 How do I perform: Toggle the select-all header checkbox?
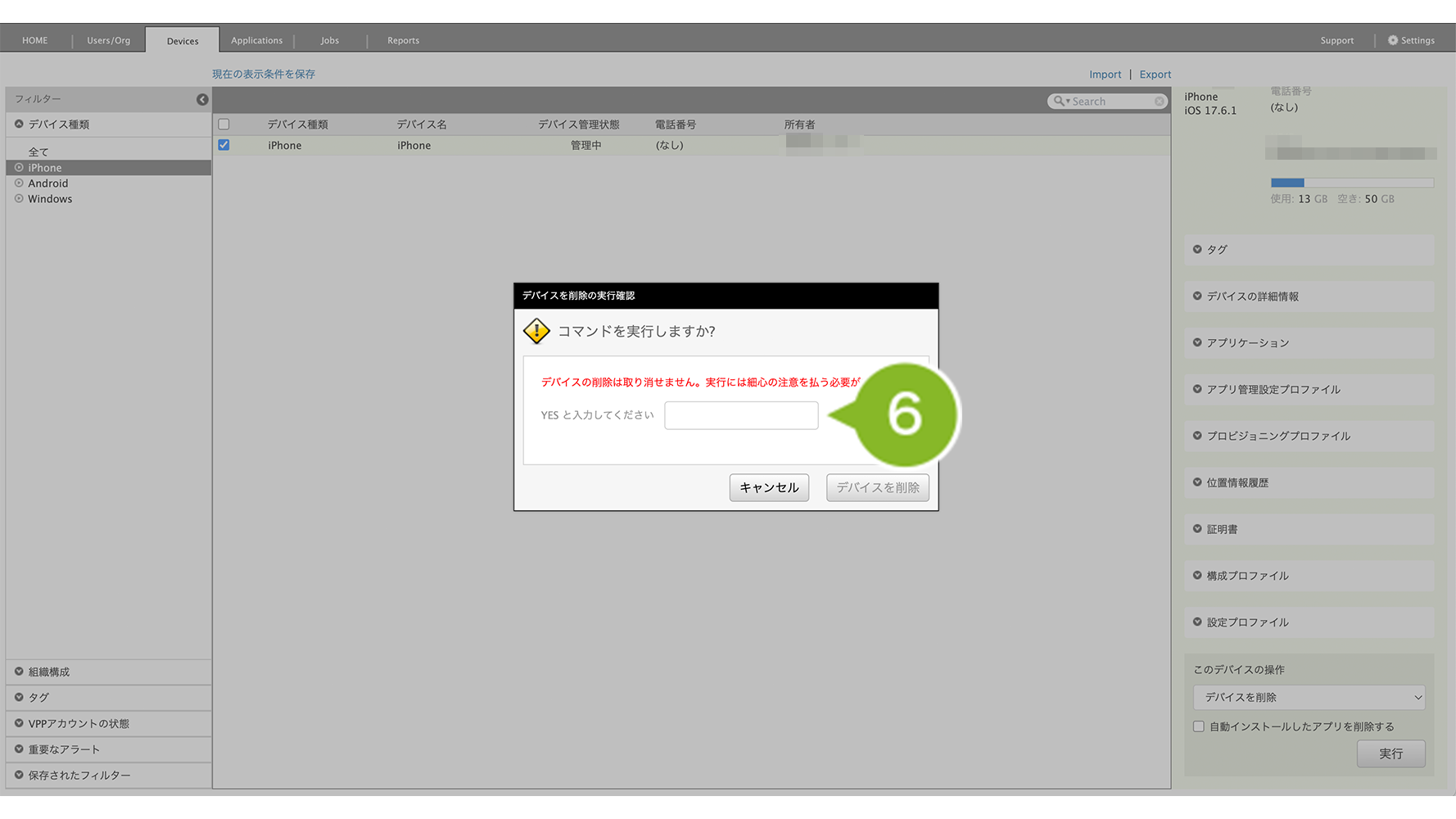tap(224, 124)
